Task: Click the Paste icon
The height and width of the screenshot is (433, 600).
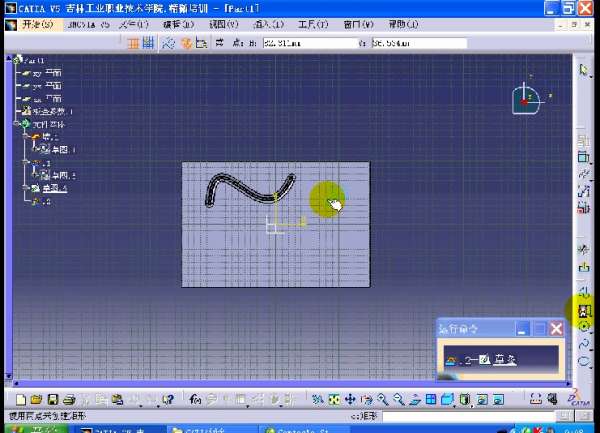Action: (117, 400)
